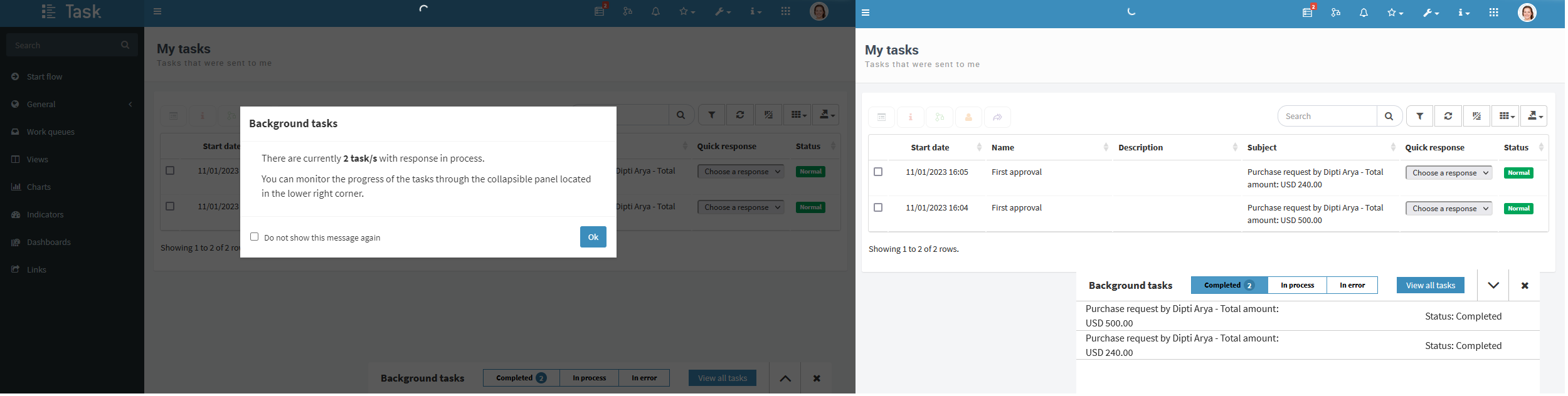Collapse the Background tasks panel with chevron
The width and height of the screenshot is (1568, 396).
(x=1493, y=286)
